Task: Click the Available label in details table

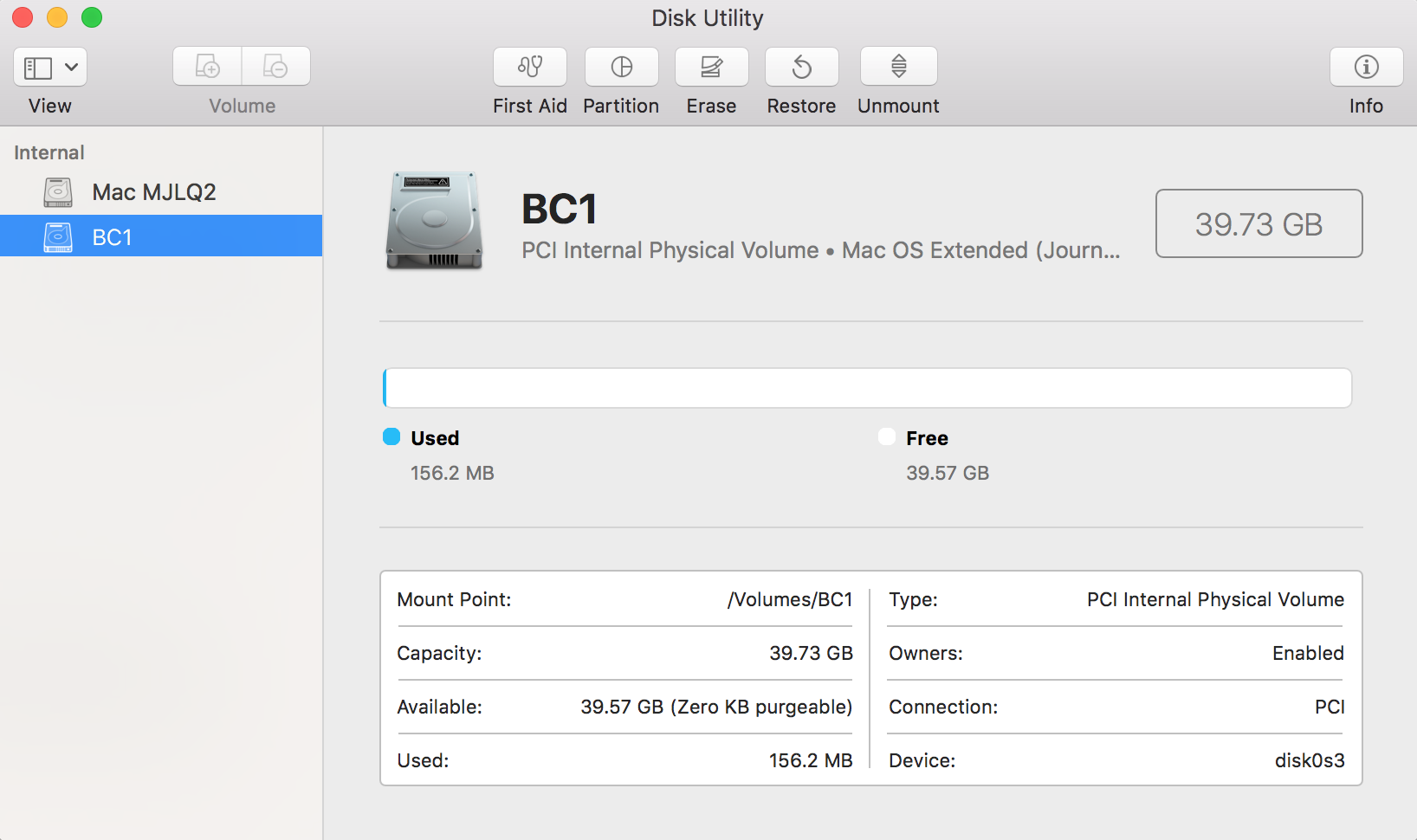Action: 439,707
